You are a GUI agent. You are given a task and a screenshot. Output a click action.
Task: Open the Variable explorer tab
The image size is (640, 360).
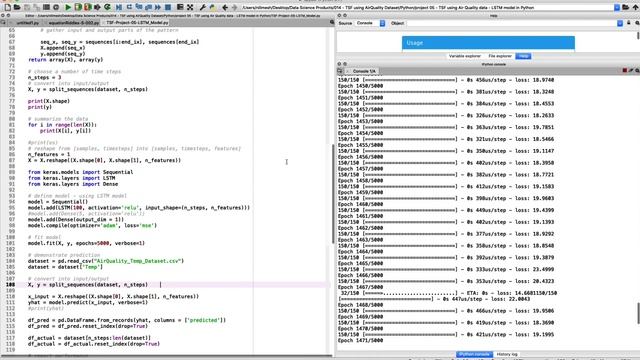464,56
